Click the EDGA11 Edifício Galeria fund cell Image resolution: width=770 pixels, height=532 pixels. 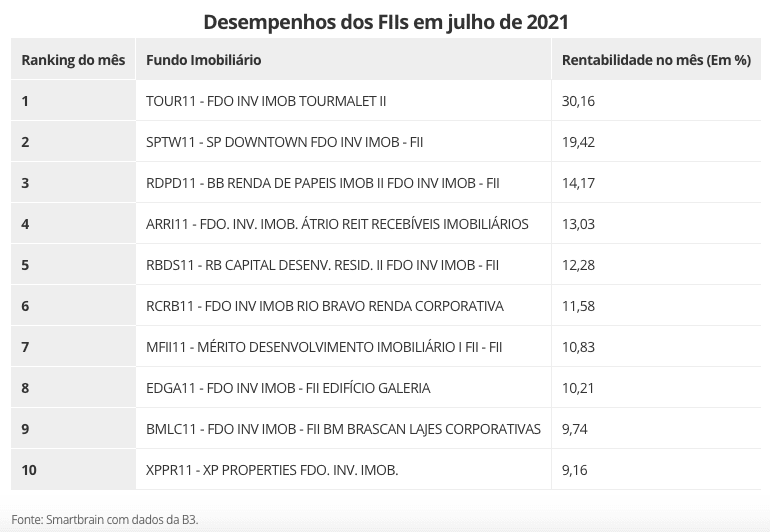pos(288,388)
